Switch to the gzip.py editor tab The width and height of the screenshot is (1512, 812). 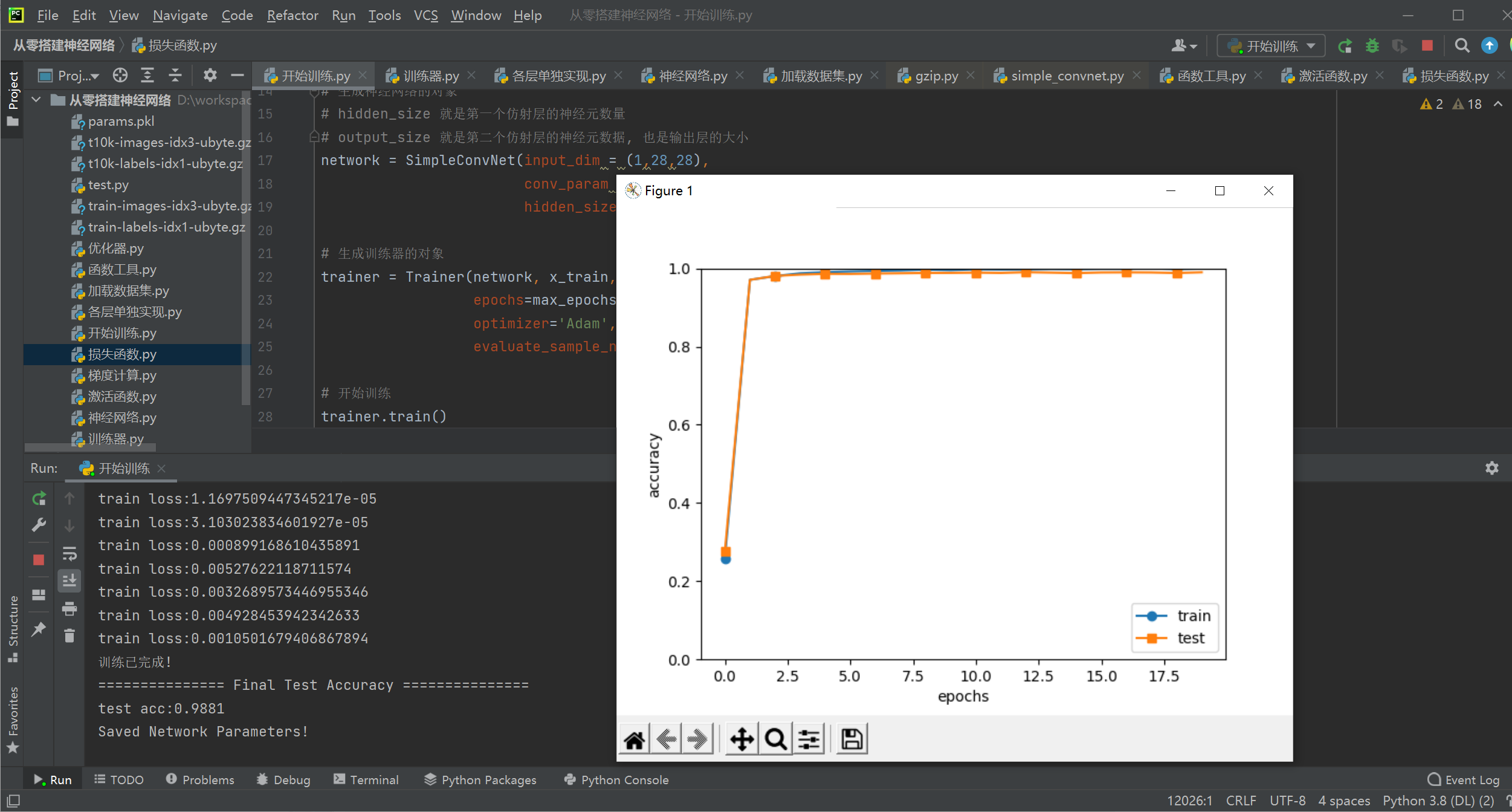point(936,76)
